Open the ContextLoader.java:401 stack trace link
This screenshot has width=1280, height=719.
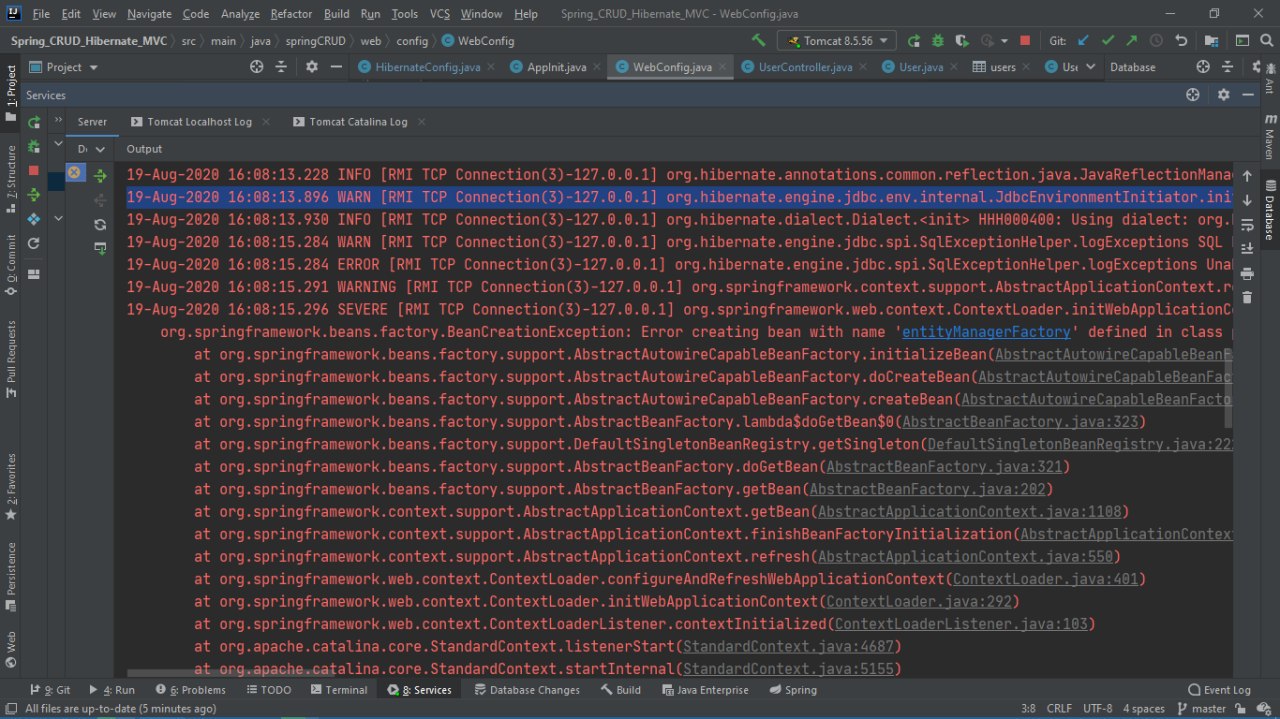click(1048, 579)
